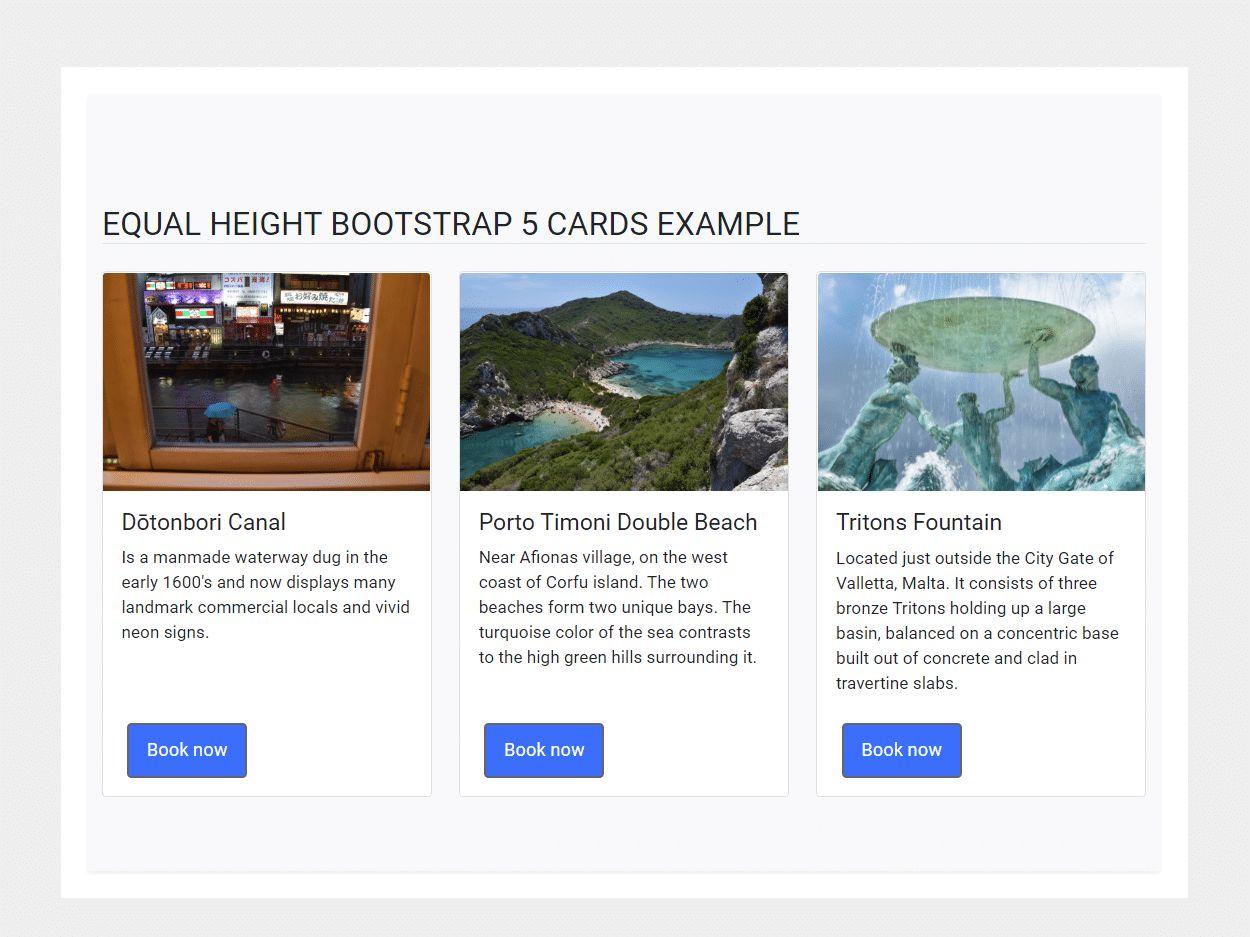Open the Dōtonbori Canal card photo

tap(267, 381)
